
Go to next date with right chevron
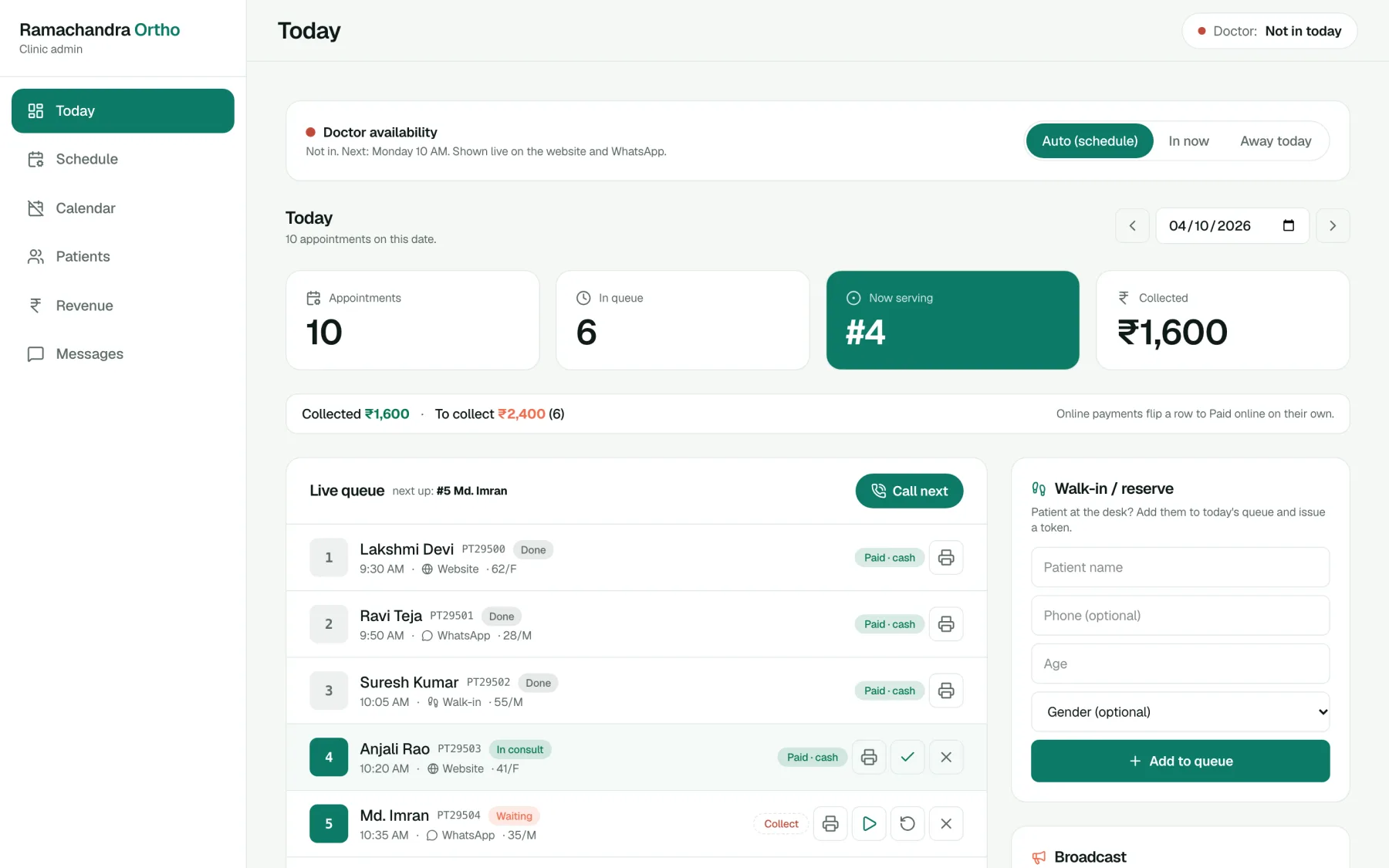click(1333, 226)
